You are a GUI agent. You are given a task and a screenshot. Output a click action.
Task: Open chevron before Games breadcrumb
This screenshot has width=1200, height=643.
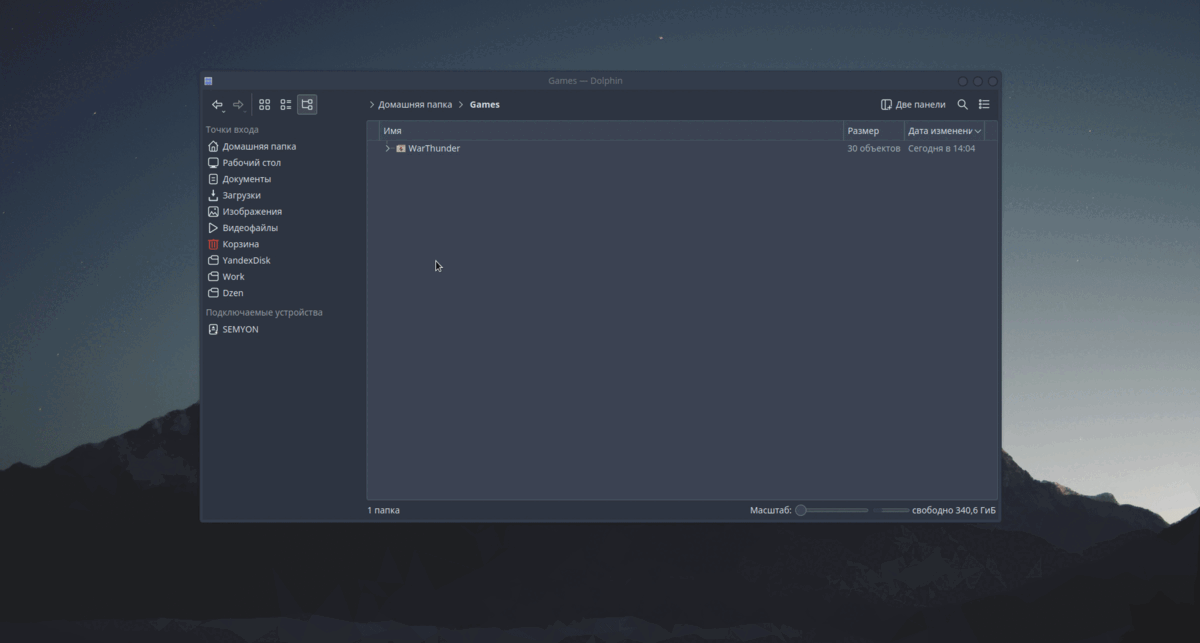[461, 104]
